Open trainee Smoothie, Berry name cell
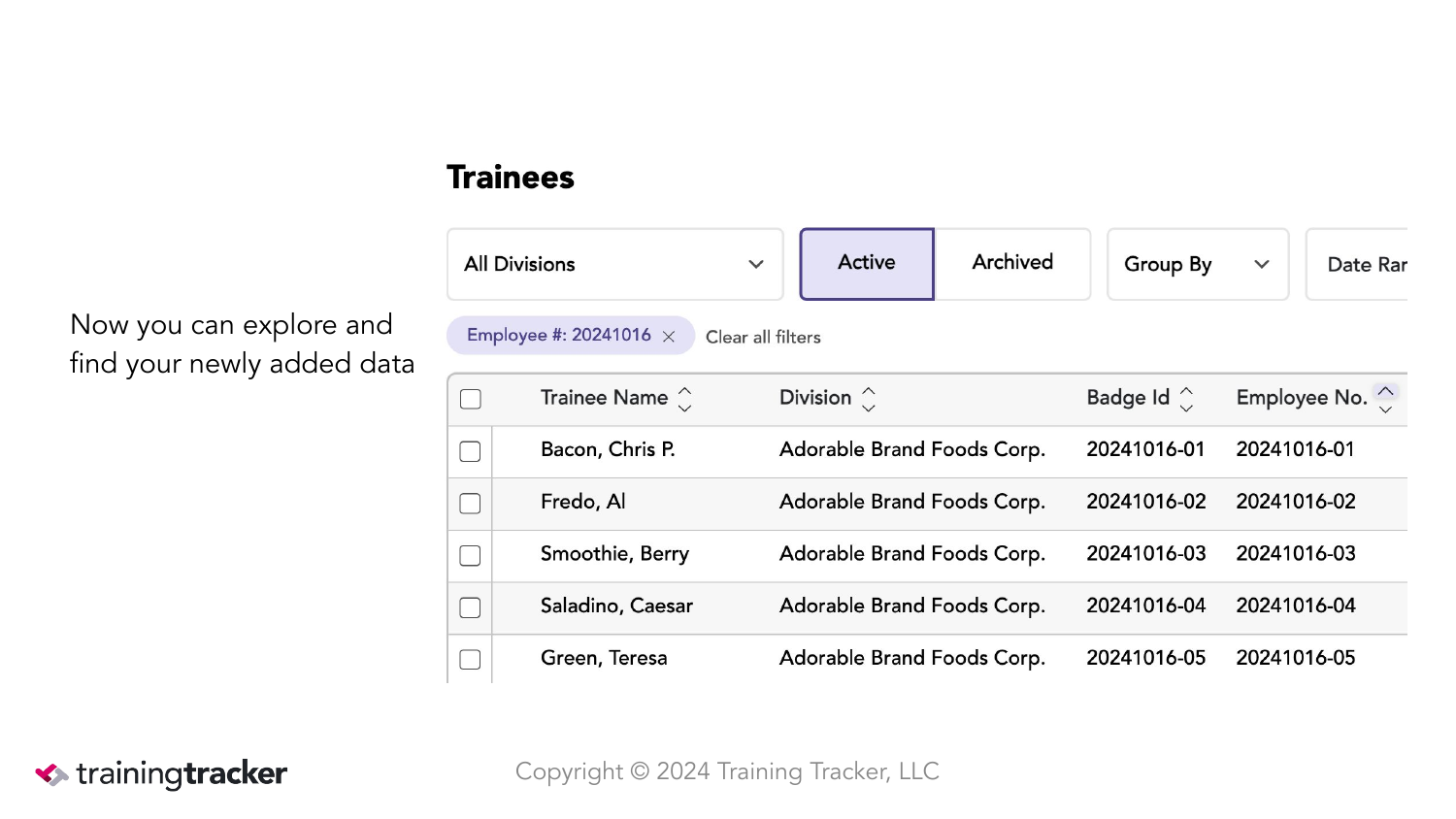Viewport: 1456px width, 819px height. pos(614,554)
